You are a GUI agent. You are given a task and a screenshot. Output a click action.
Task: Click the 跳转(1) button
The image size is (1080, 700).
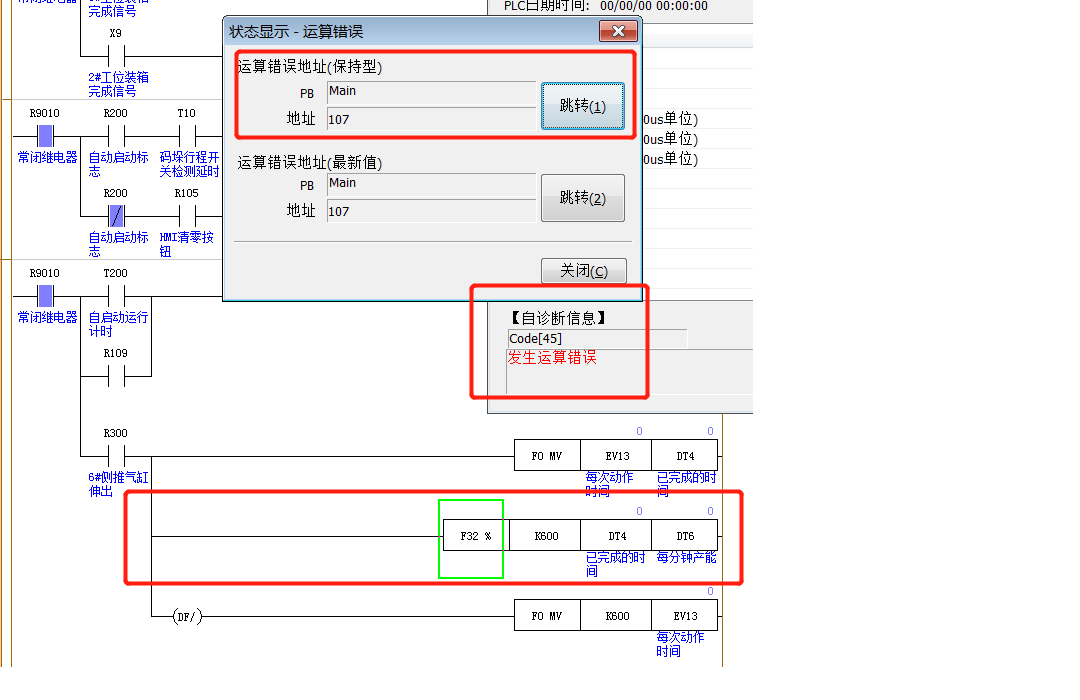tap(582, 106)
